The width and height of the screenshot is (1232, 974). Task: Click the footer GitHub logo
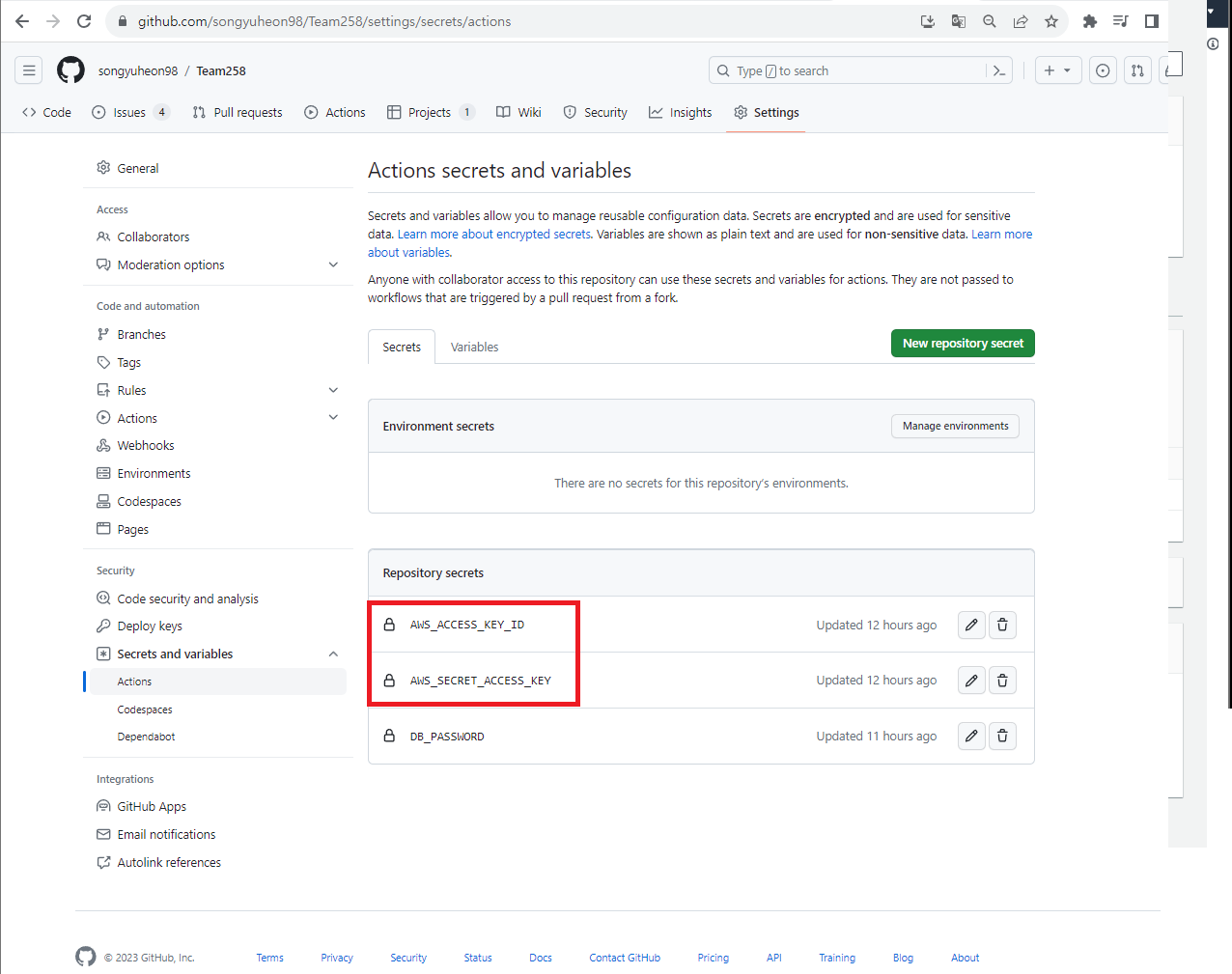86,957
